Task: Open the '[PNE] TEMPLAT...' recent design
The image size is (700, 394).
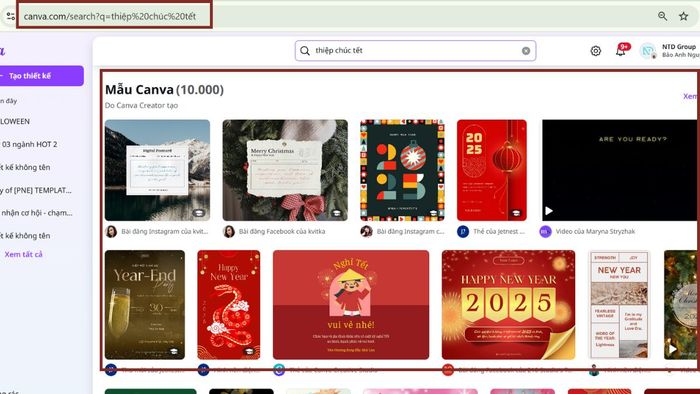Action: pos(36,191)
